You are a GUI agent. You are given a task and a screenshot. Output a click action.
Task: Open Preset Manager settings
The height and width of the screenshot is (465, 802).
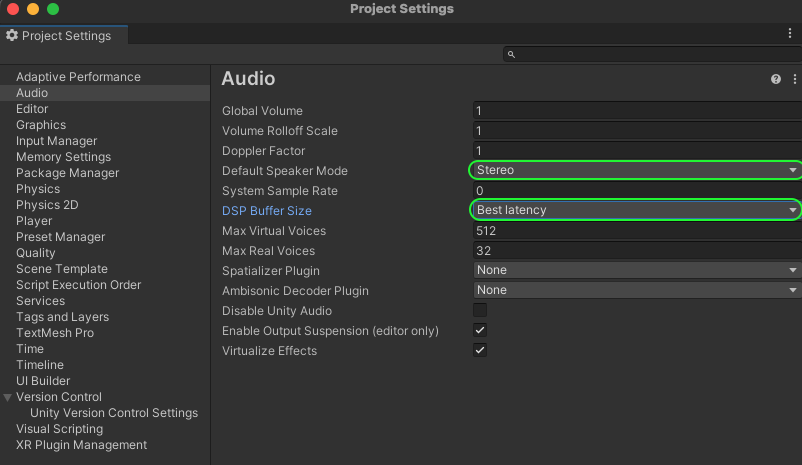60,237
